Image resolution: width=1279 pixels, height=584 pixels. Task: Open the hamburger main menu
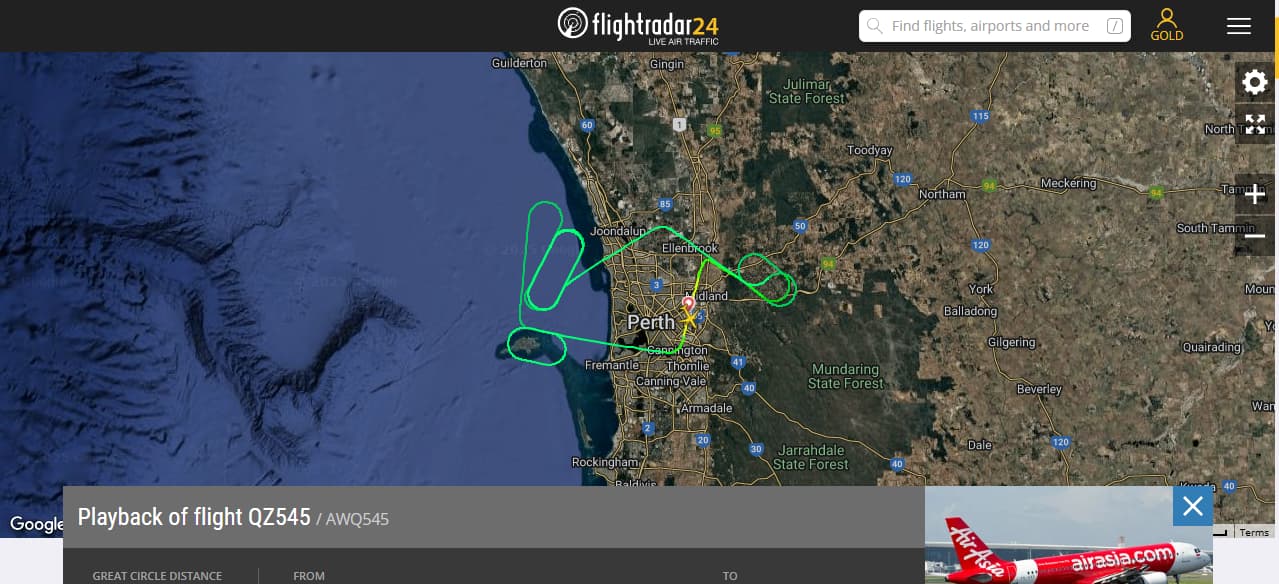[x=1239, y=26]
